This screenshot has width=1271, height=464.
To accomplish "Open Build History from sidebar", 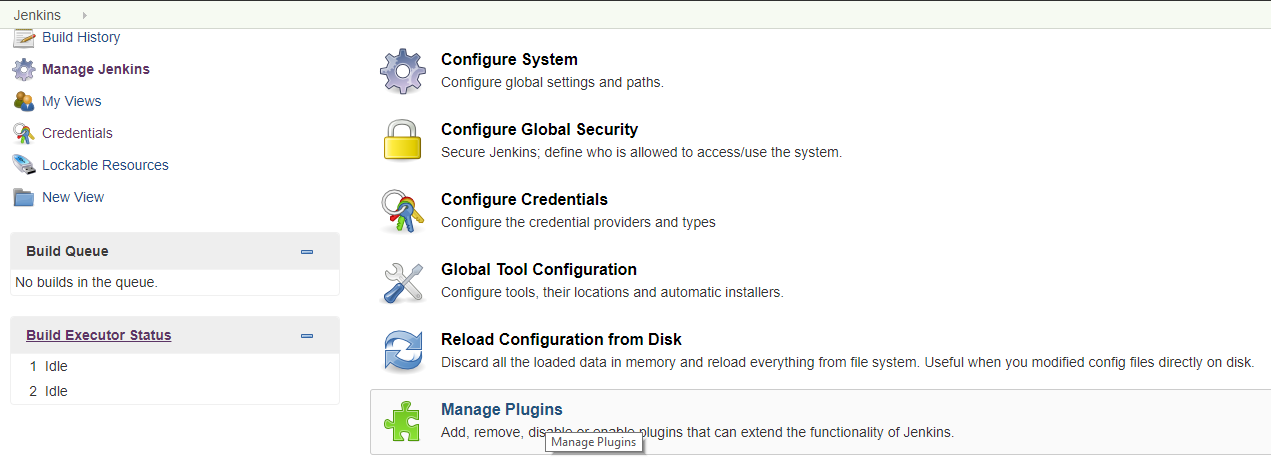I will tap(81, 37).
